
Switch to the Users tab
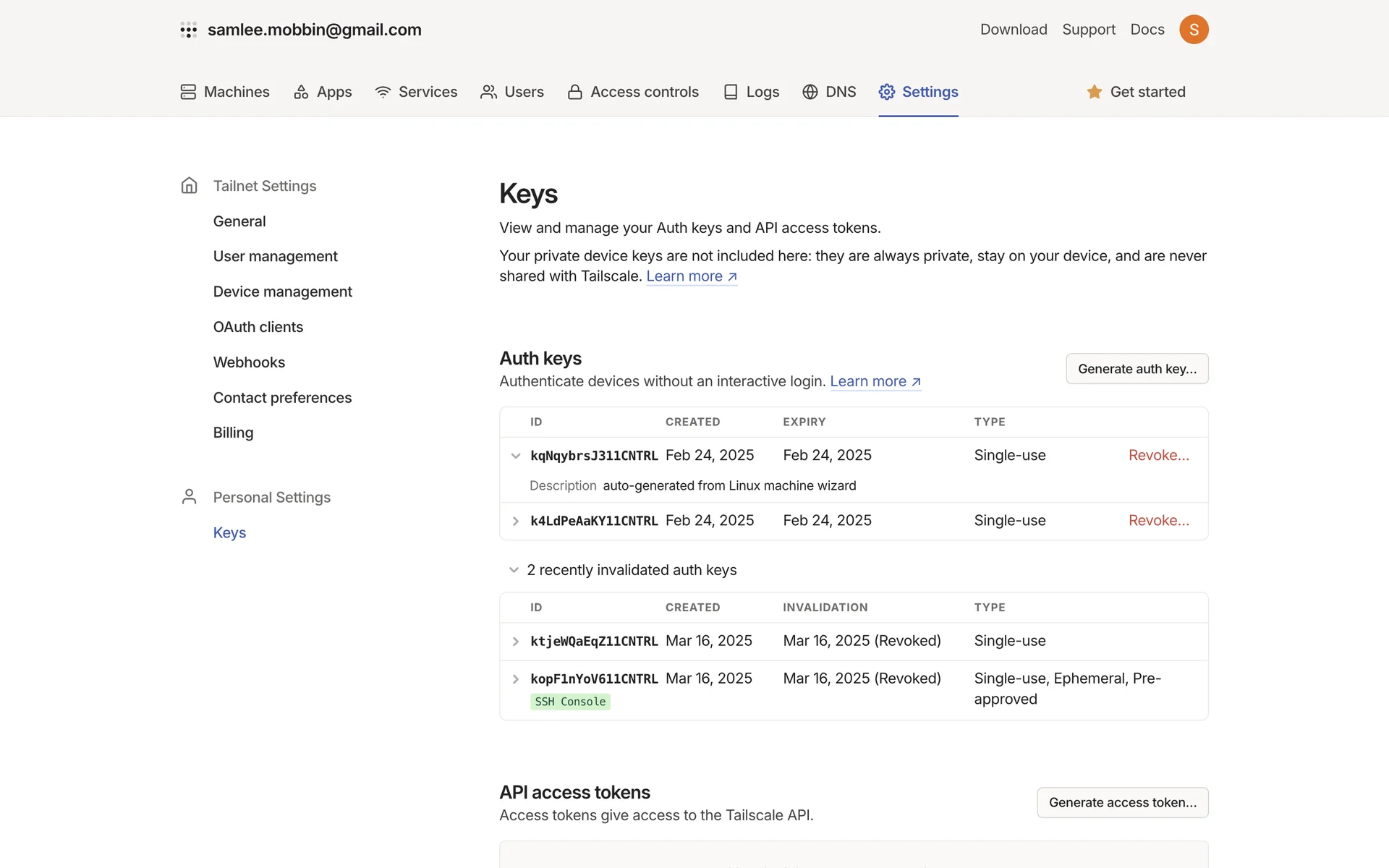pos(512,92)
